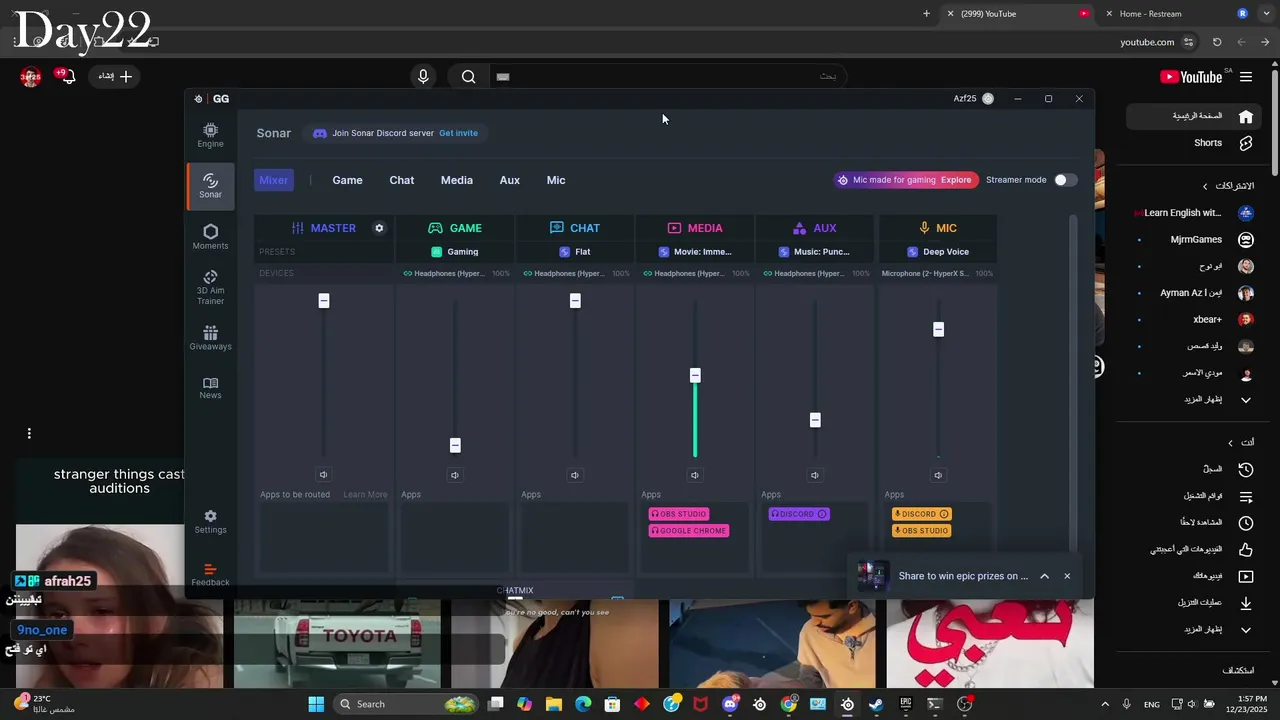Open Moments in the GG sidebar
Viewport: 1280px width, 720px height.
coord(210,237)
